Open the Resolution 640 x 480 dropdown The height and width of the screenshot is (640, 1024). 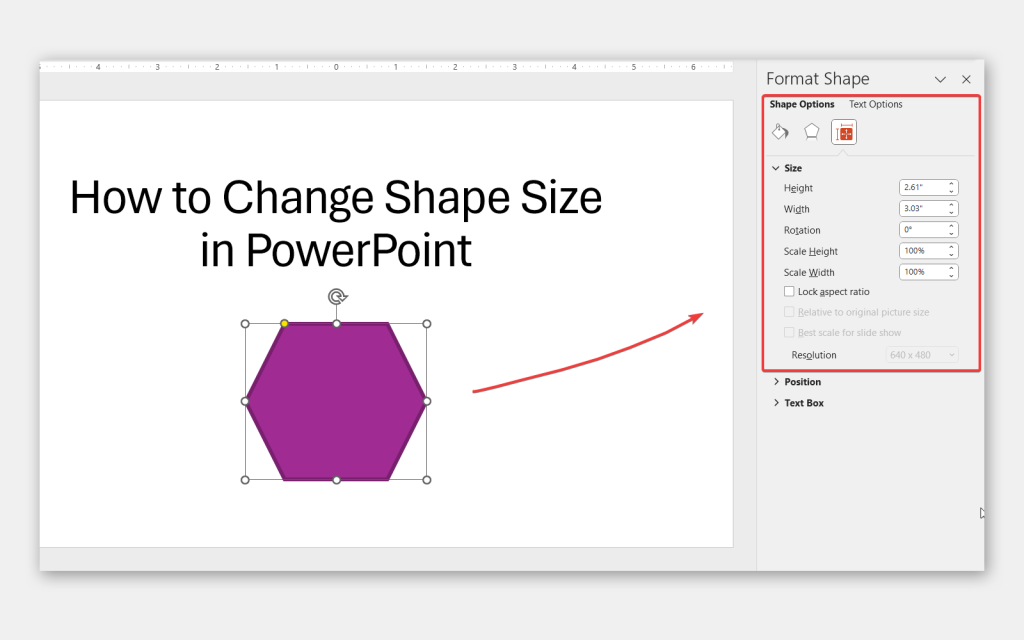pos(921,355)
